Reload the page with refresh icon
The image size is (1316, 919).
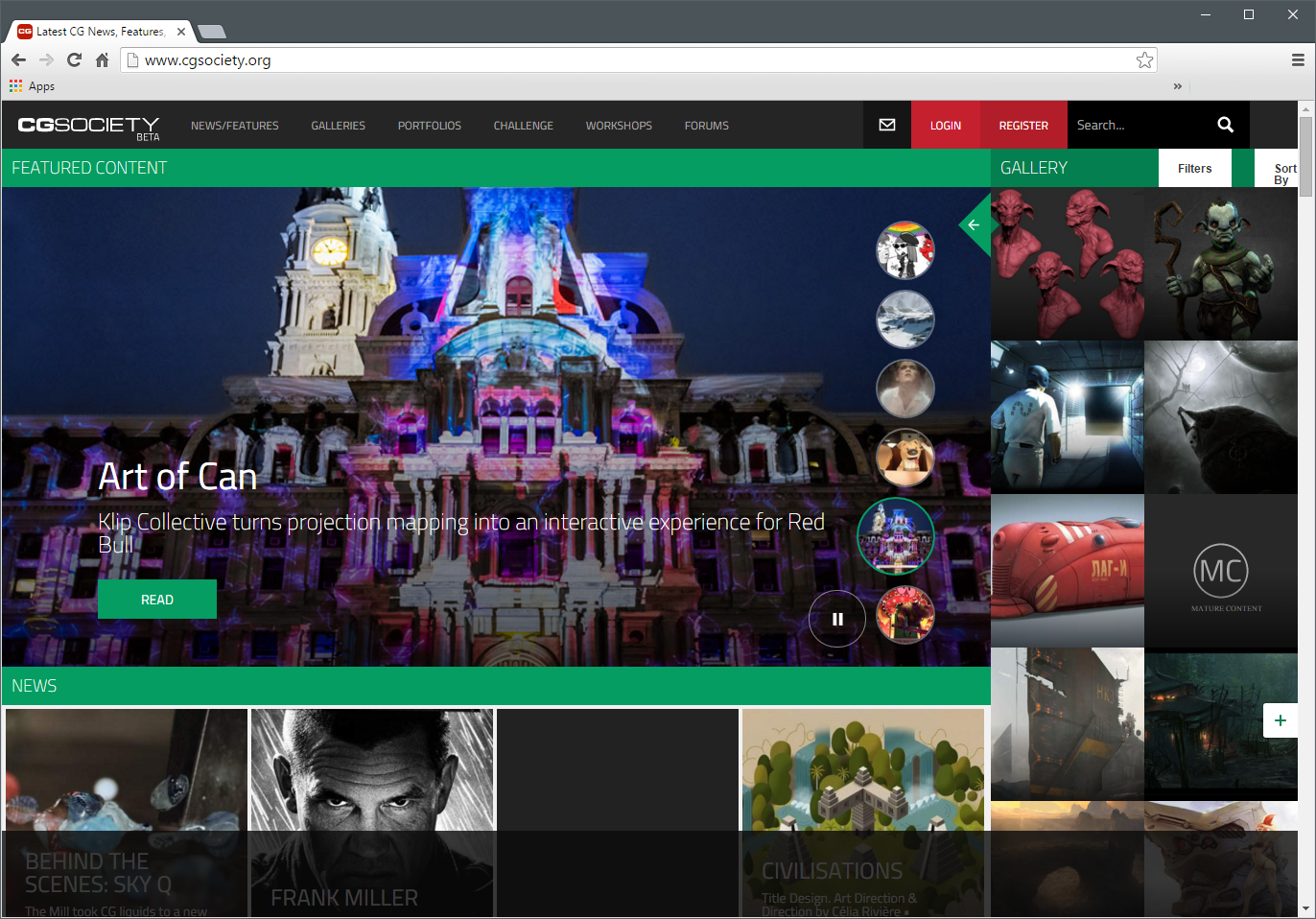click(x=74, y=60)
